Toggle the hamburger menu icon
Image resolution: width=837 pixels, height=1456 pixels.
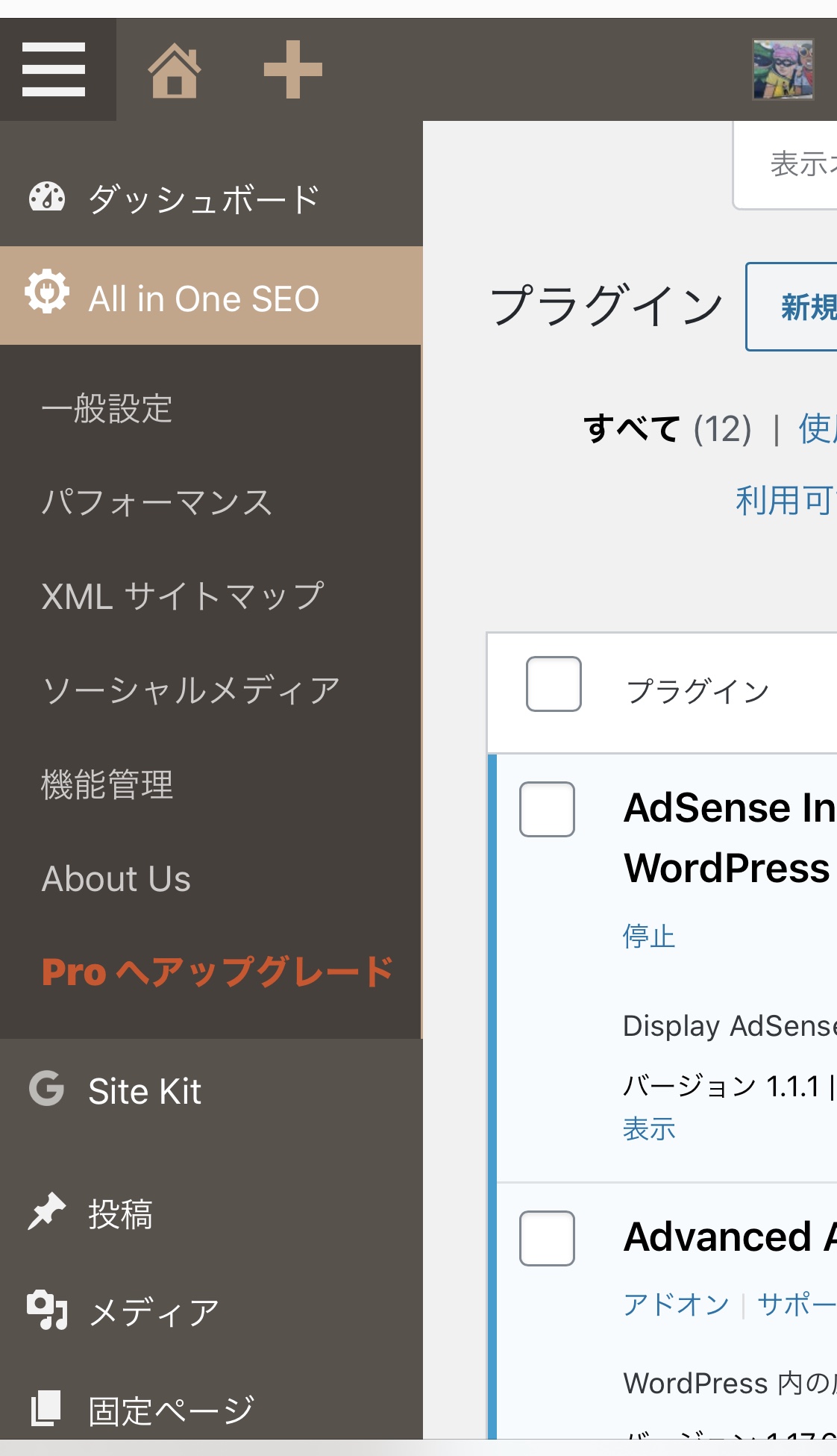54,69
